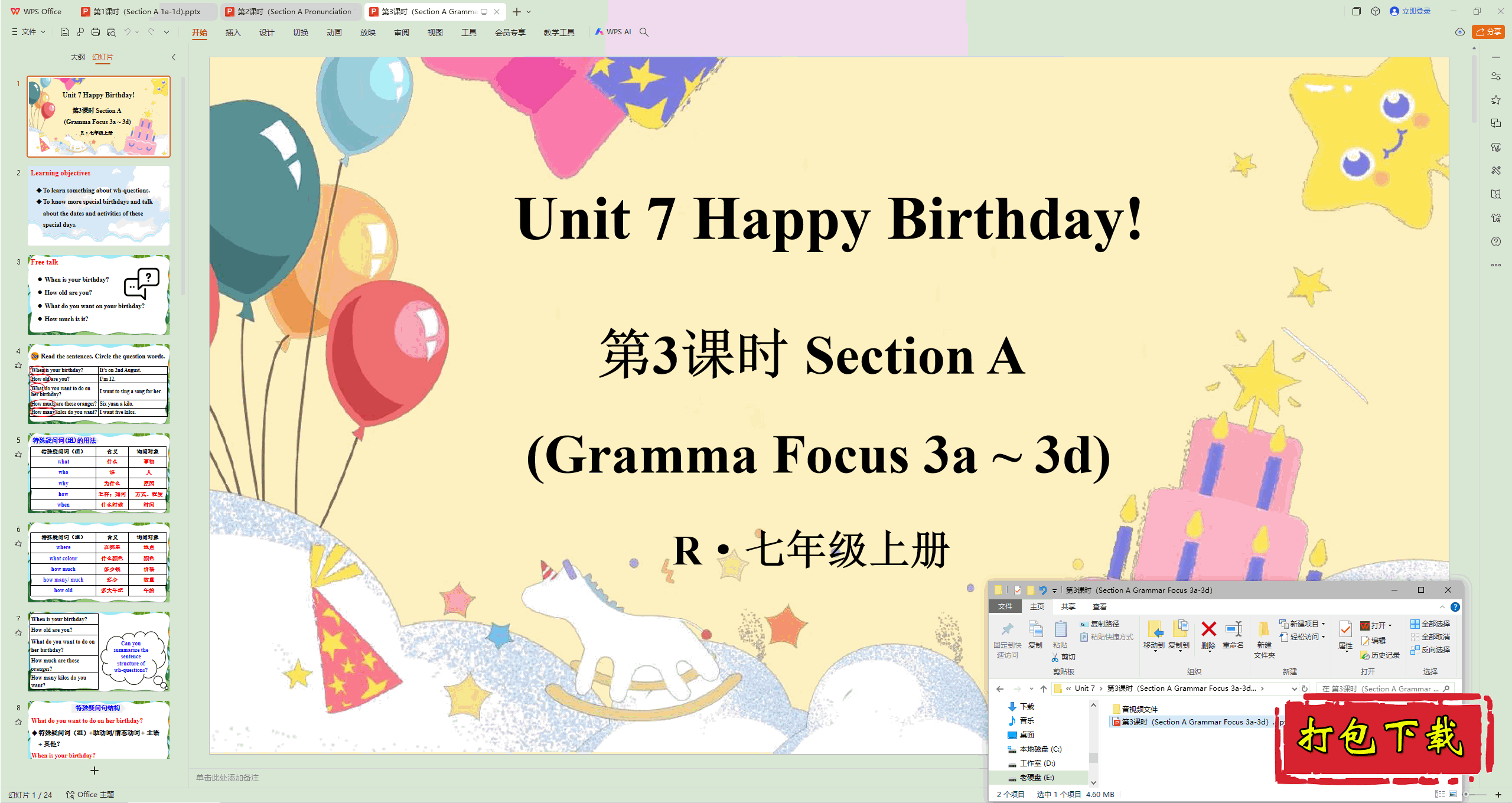Open the 文件 menu dropdown in WPS
1512x803 pixels.
28,32
